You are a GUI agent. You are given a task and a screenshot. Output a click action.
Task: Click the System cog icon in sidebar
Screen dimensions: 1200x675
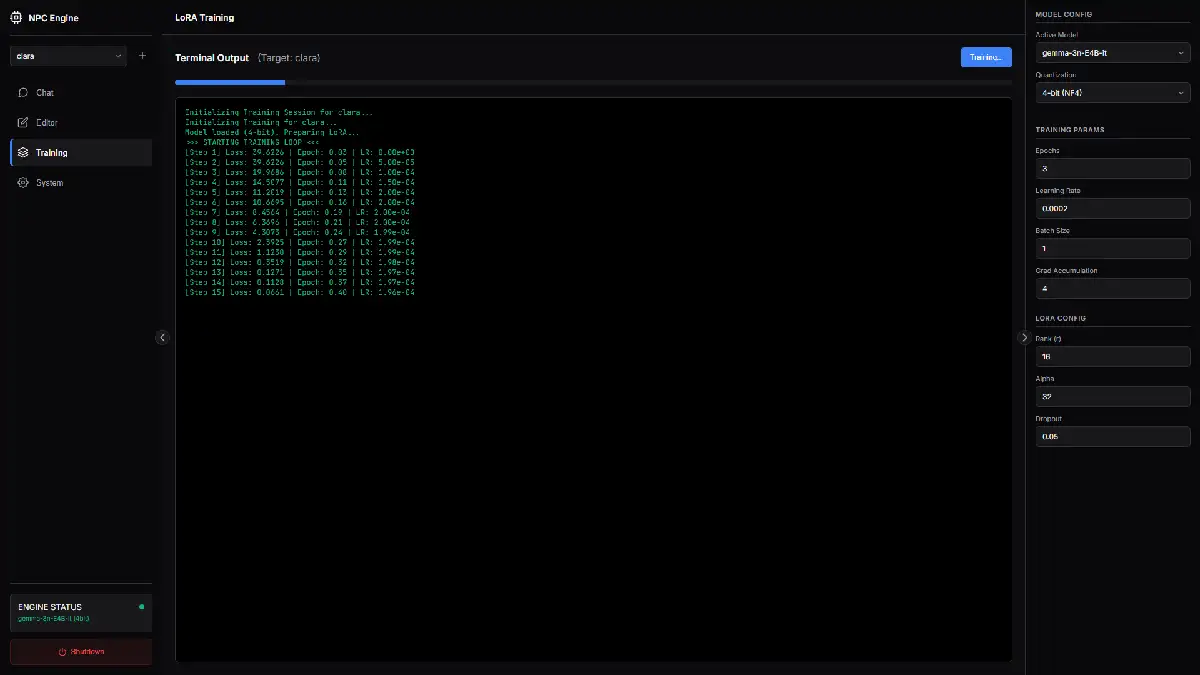(x=23, y=183)
